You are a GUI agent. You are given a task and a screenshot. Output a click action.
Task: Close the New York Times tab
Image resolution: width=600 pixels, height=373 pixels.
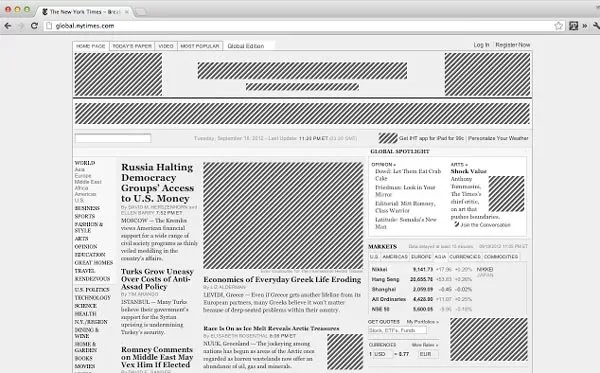click(127, 12)
